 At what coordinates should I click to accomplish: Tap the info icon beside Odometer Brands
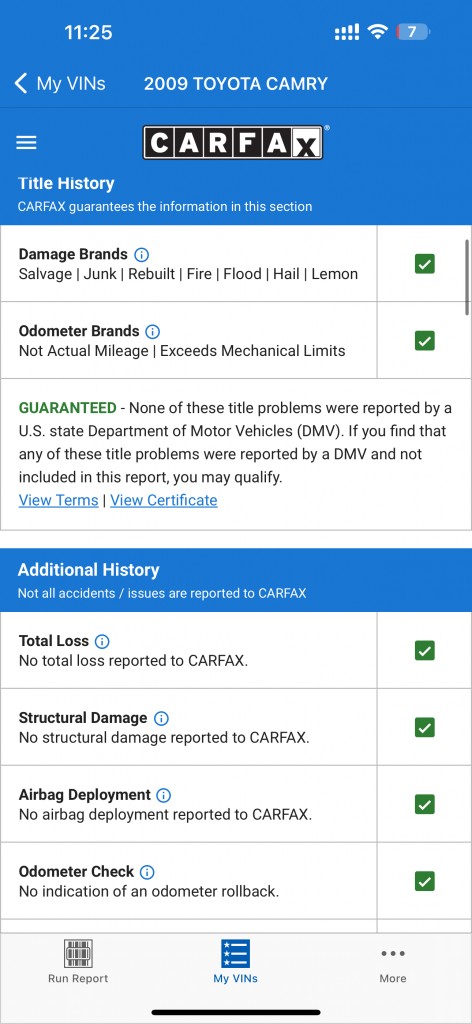[152, 331]
